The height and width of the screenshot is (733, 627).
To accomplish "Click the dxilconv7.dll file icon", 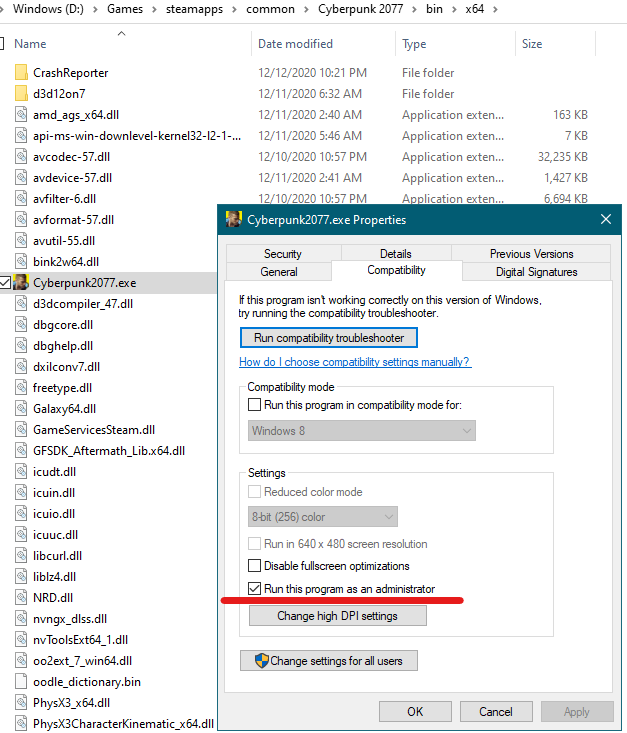I will pyautogui.click(x=21, y=367).
